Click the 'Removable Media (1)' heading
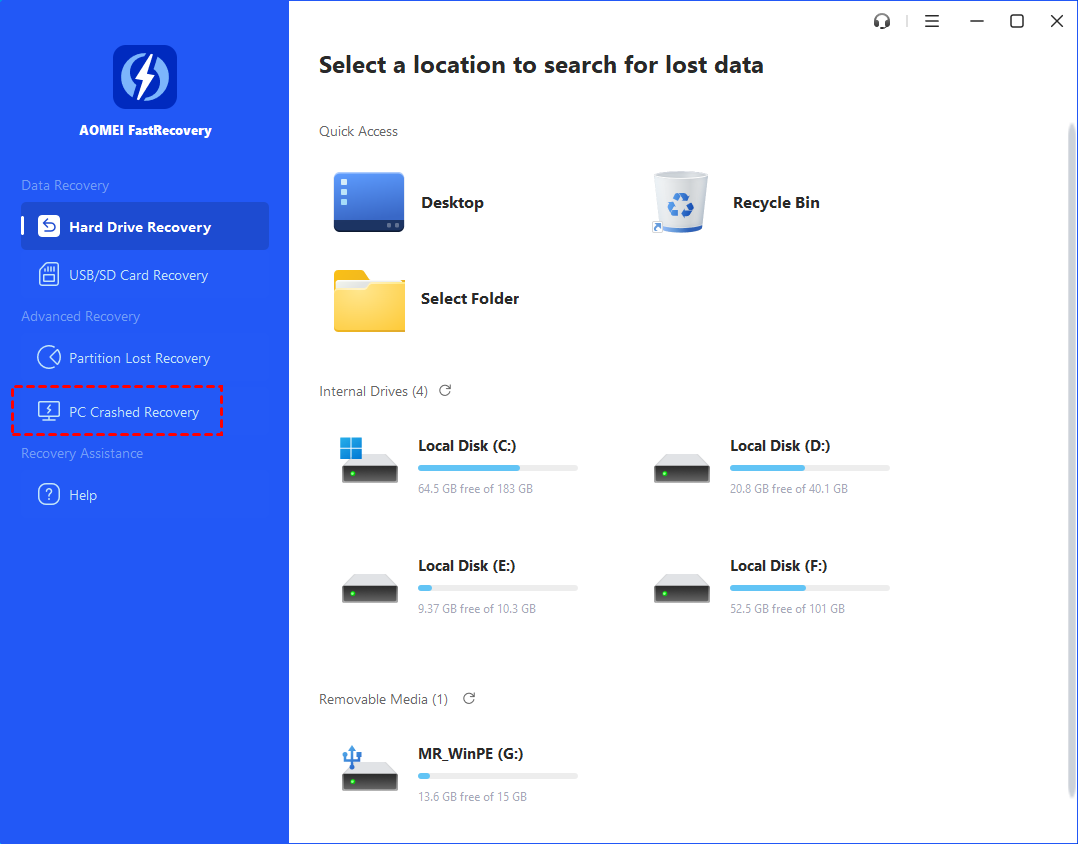This screenshot has width=1078, height=844. 384,699
